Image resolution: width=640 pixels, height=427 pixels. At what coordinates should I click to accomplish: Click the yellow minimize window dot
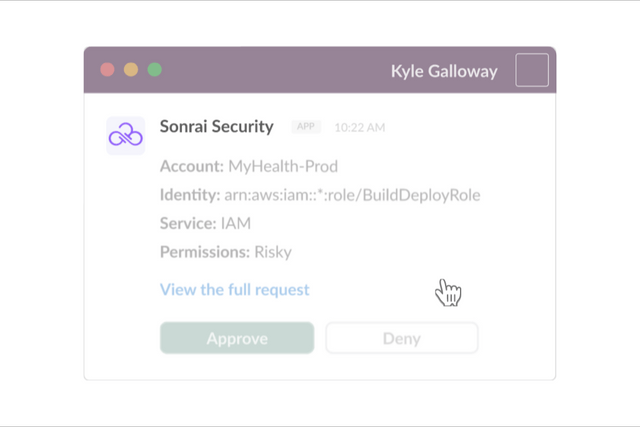[x=131, y=69]
